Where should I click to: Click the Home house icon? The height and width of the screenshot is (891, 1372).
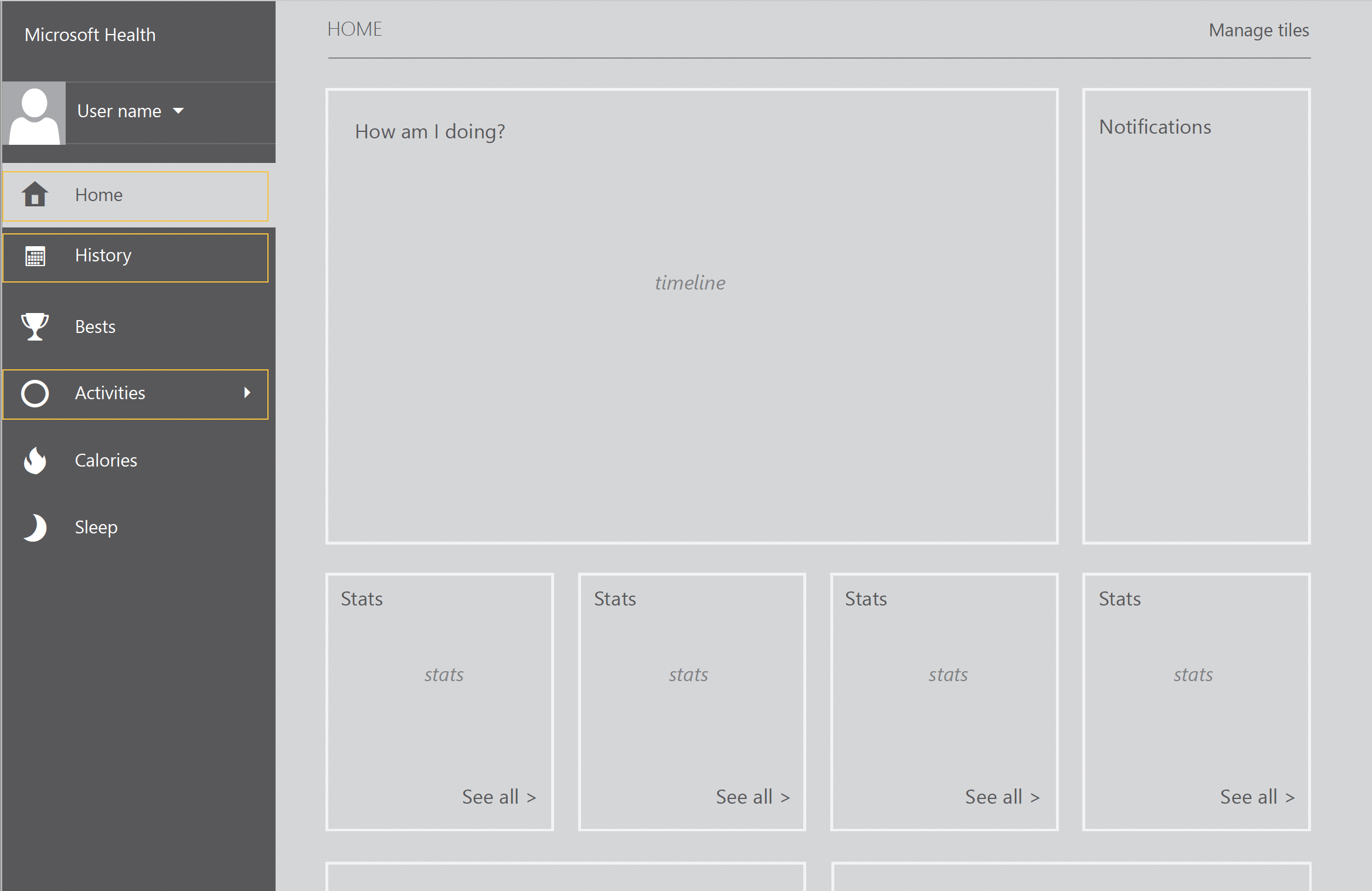tap(35, 195)
